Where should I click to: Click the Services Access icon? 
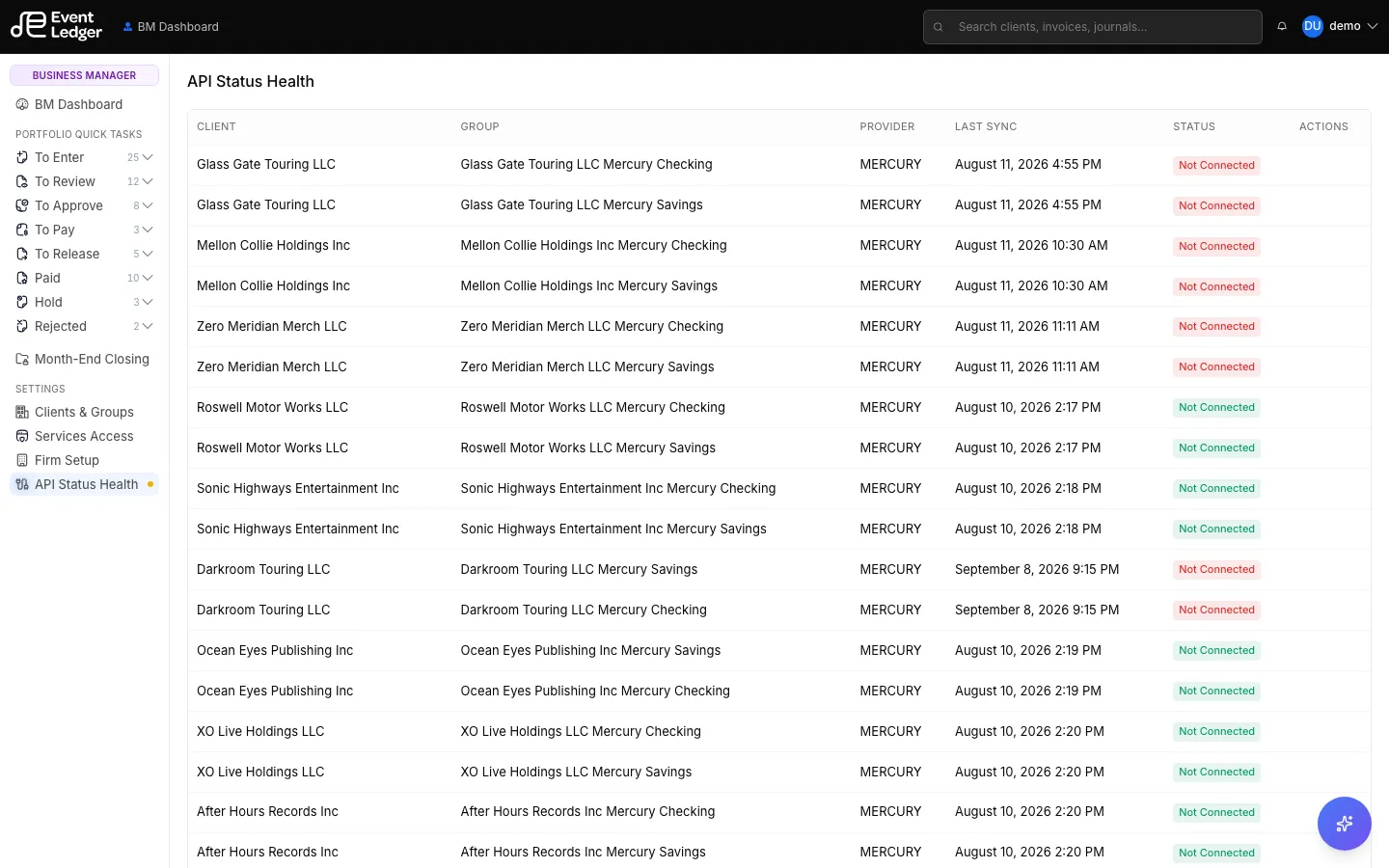click(x=22, y=436)
